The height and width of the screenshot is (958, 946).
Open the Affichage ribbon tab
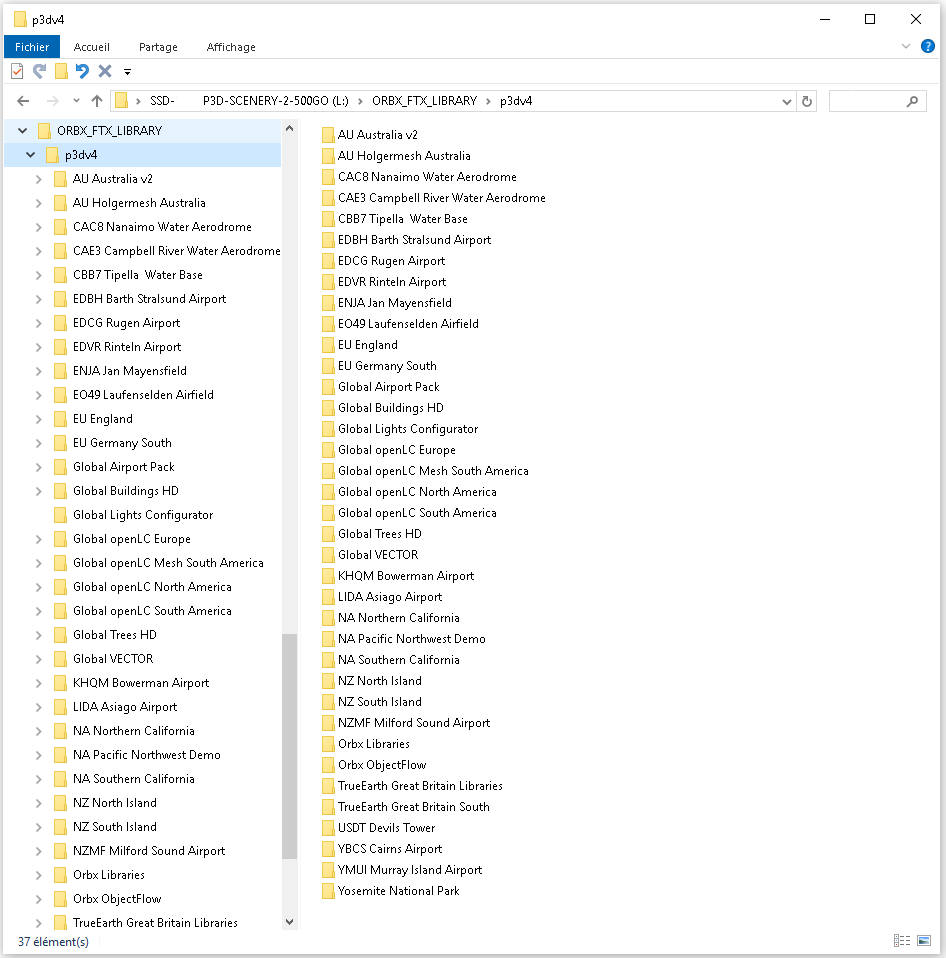pos(231,47)
